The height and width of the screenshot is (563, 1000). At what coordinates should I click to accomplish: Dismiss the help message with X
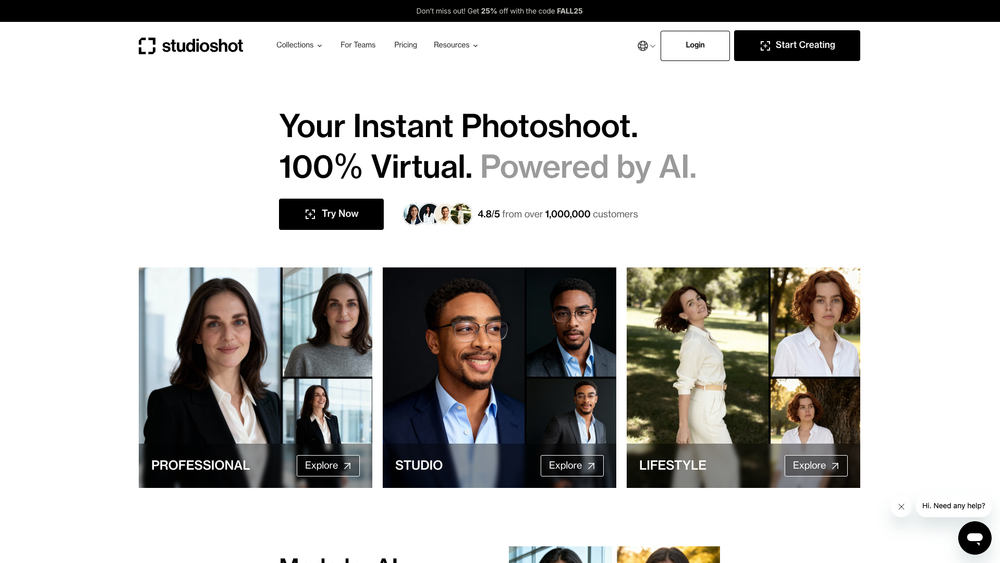click(x=901, y=507)
